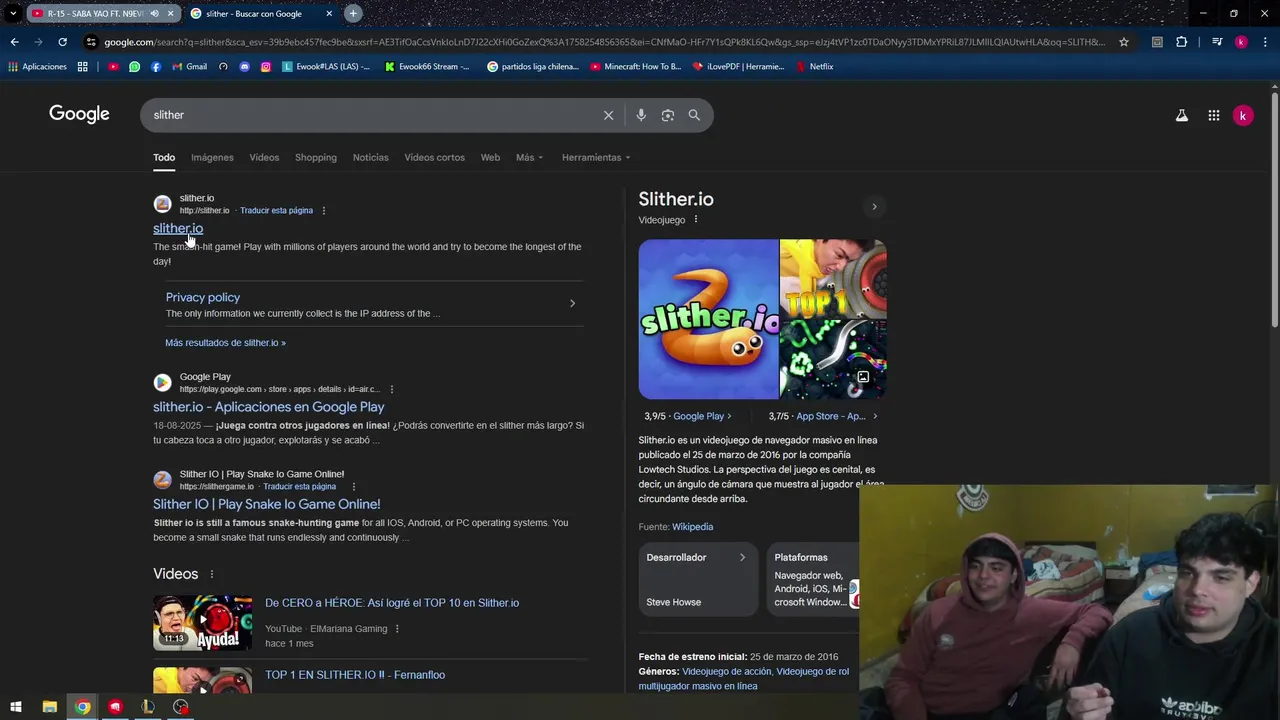
Task: Open Google Lens image search icon
Action: click(668, 115)
